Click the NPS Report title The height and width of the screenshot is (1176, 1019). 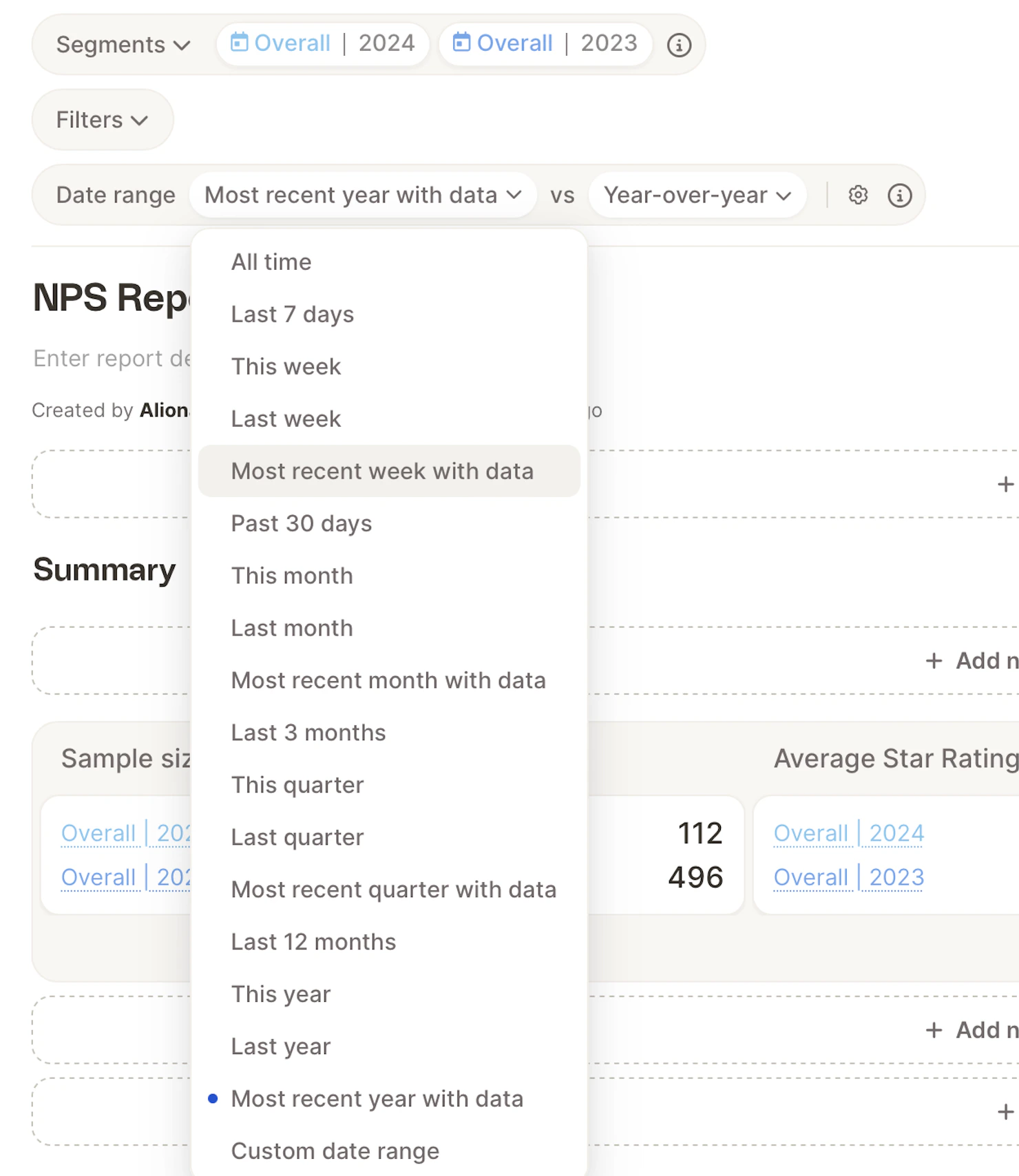tap(112, 298)
